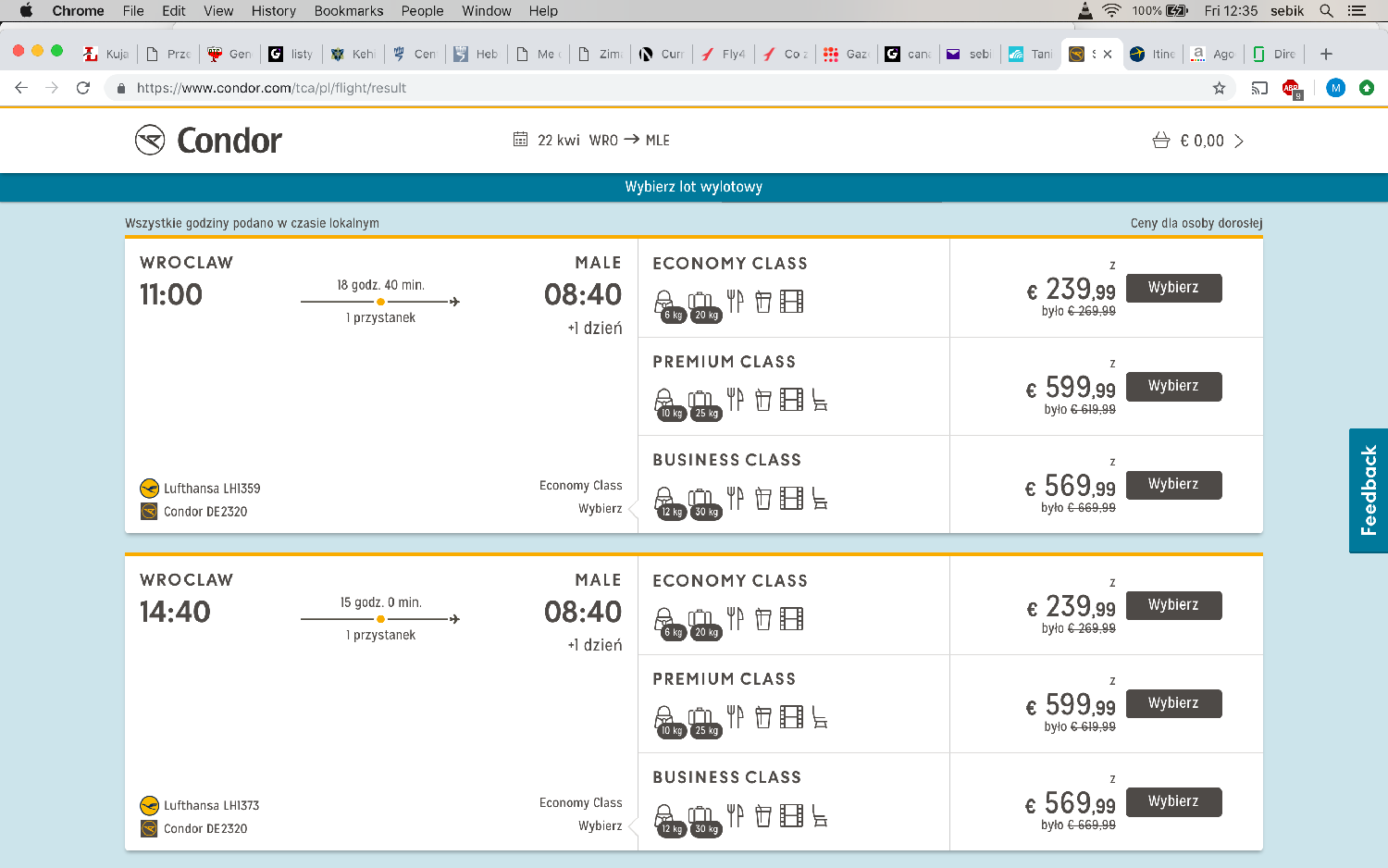Image resolution: width=1388 pixels, height=868 pixels.
Task: Open the People menu
Action: coord(422,11)
